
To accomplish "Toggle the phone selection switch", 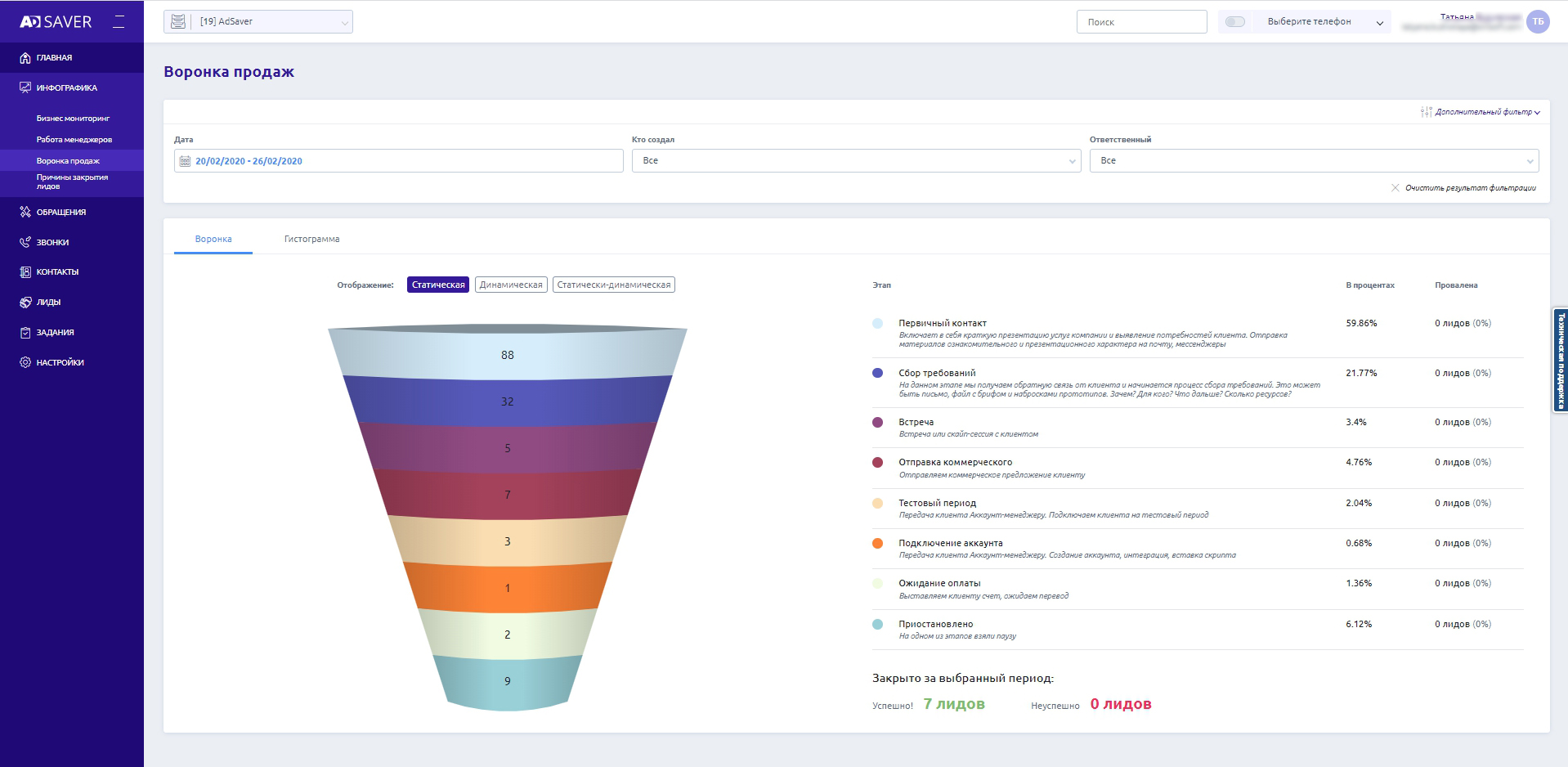I will pos(1234,22).
